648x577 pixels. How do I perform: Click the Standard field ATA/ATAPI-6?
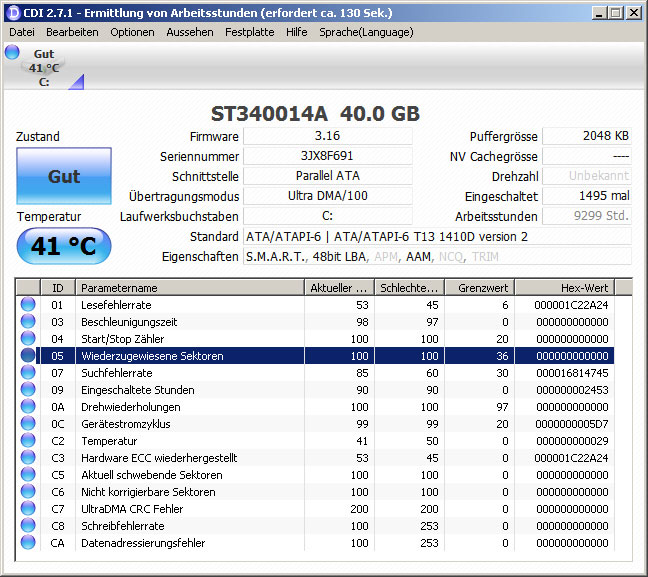pos(437,236)
